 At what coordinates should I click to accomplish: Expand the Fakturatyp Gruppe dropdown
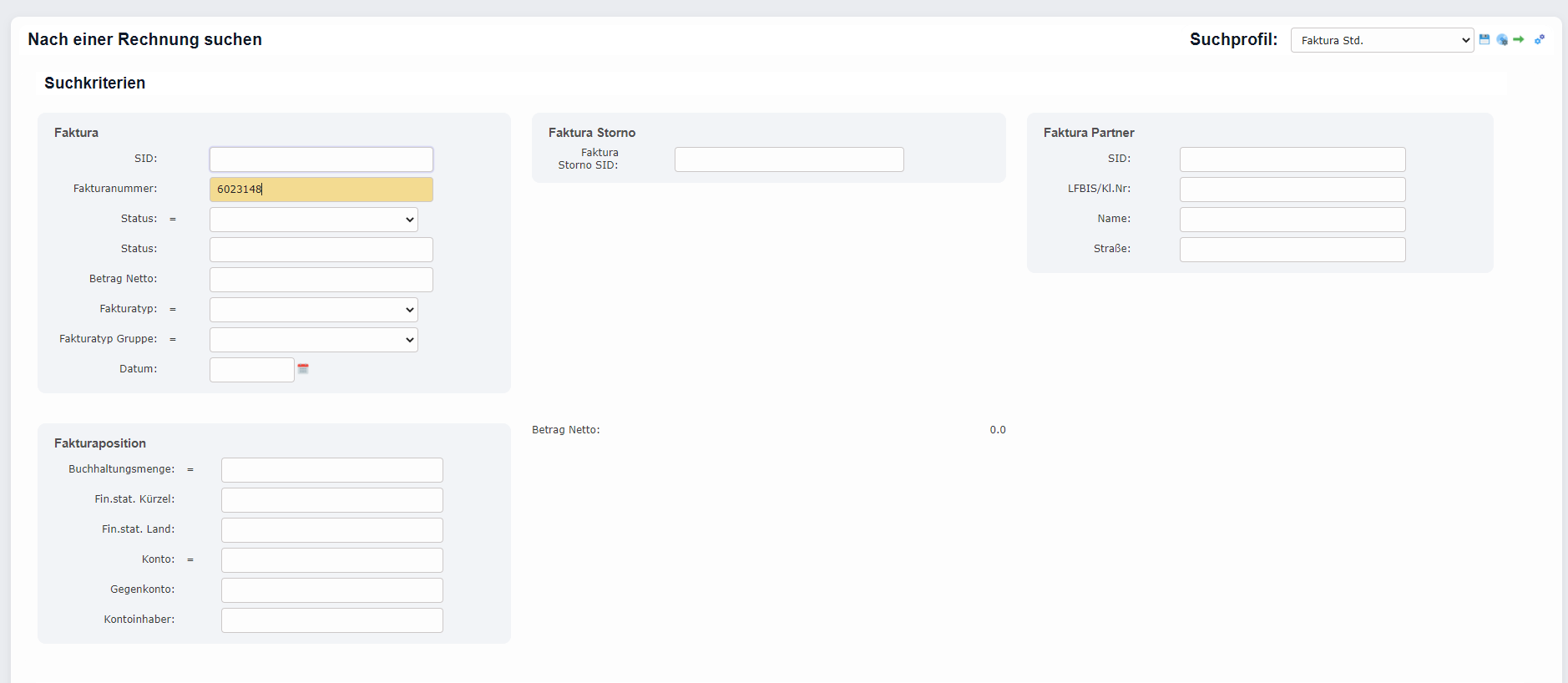tap(313, 340)
